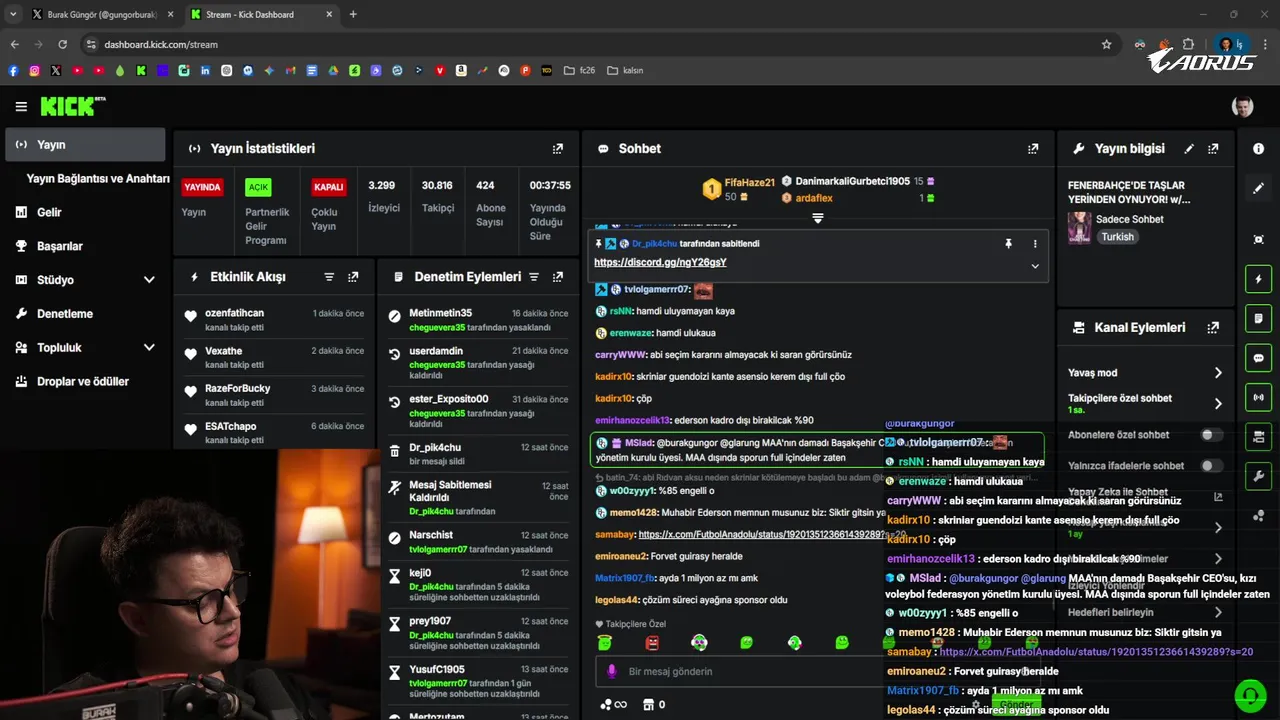Open the LinkedIn bookmark
This screenshot has height=720, width=1280.
(205, 71)
